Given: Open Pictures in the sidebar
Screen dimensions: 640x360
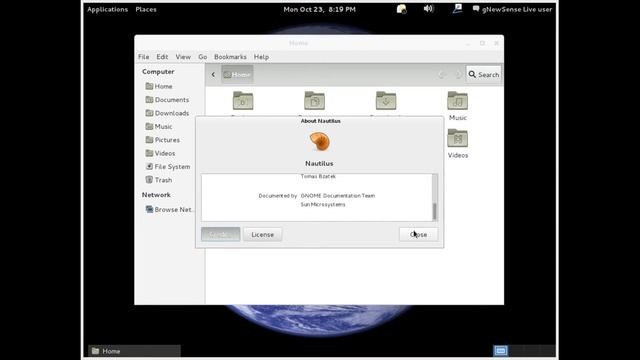Looking at the screenshot, I should pos(163,140).
